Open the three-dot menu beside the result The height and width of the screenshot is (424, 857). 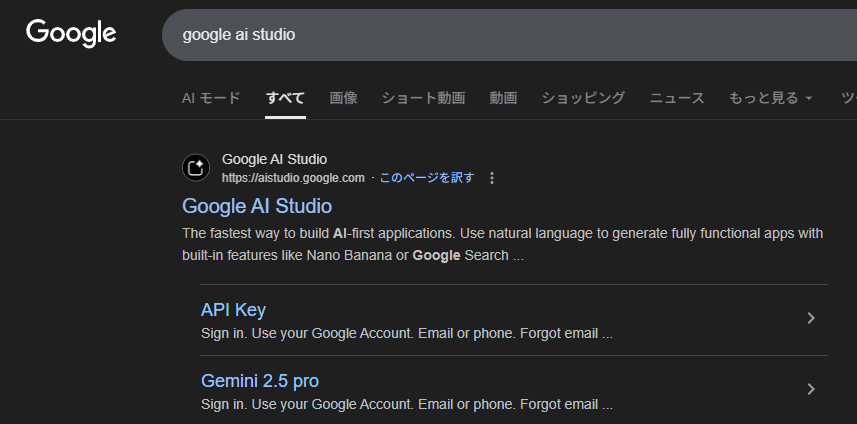[491, 178]
